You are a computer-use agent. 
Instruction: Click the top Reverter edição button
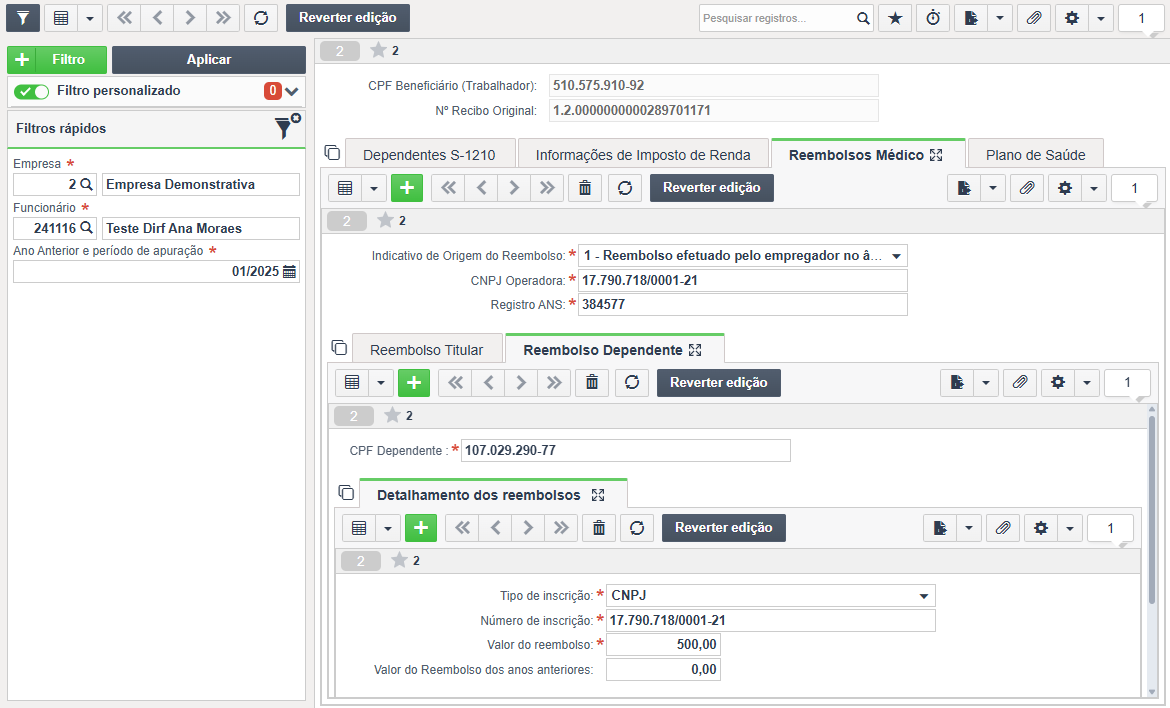point(348,18)
